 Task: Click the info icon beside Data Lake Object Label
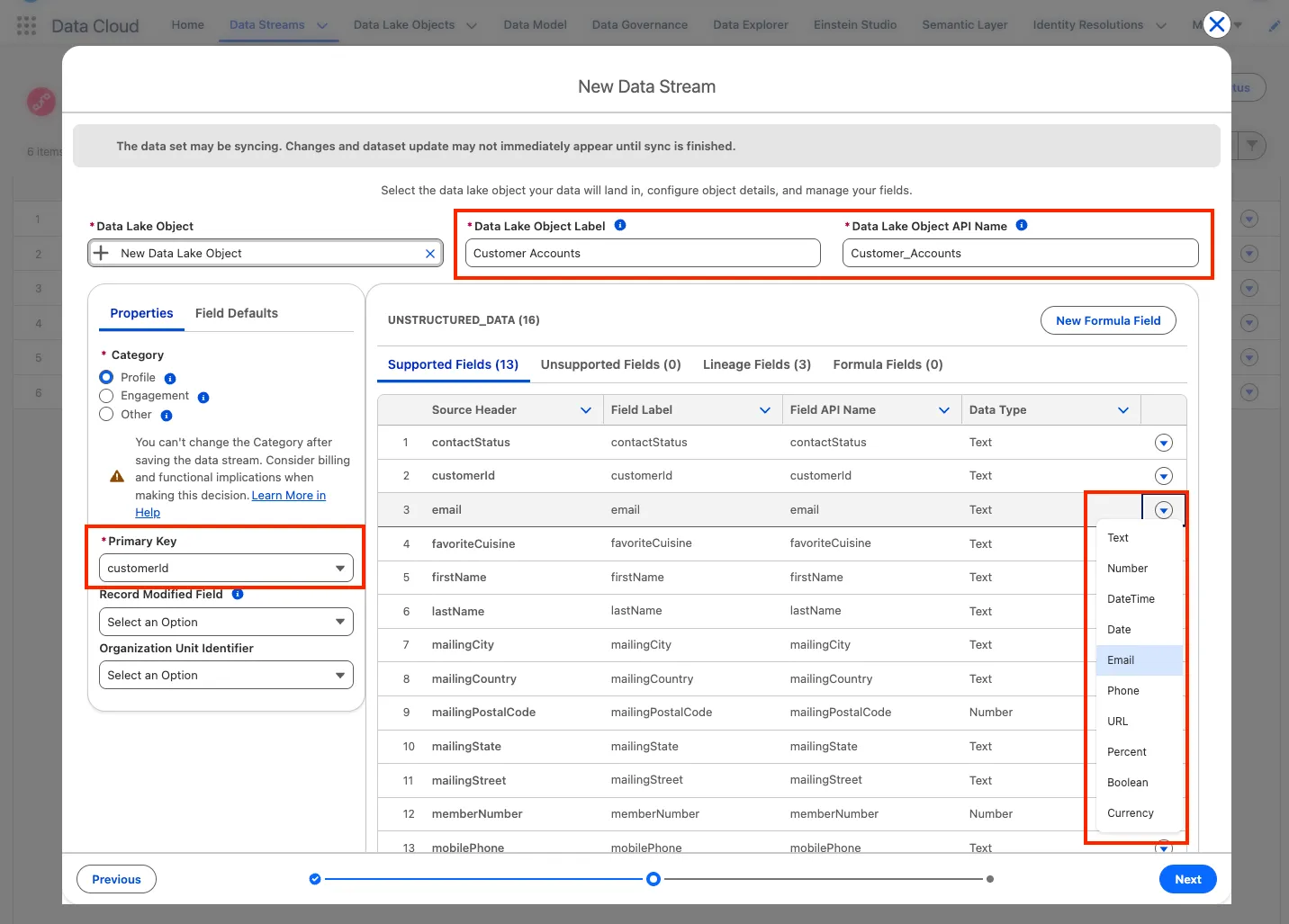click(620, 226)
